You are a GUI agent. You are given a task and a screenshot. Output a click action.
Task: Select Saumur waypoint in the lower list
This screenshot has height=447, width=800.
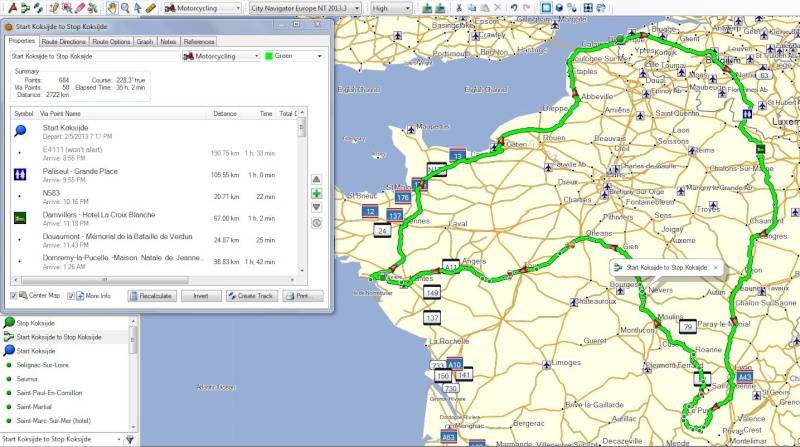[x=65, y=379]
